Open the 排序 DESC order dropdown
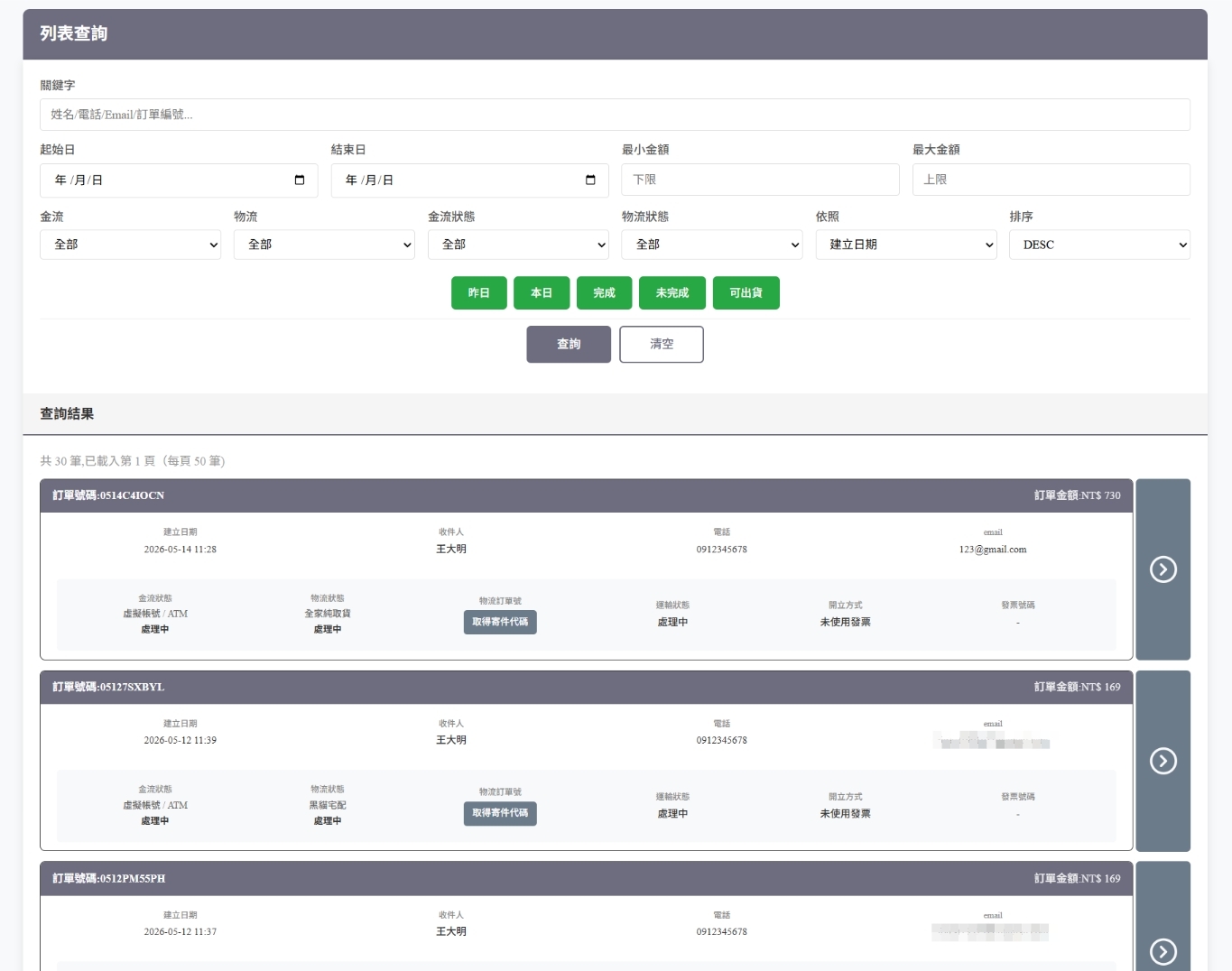Viewport: 1232px width, 971px height. (x=1099, y=245)
